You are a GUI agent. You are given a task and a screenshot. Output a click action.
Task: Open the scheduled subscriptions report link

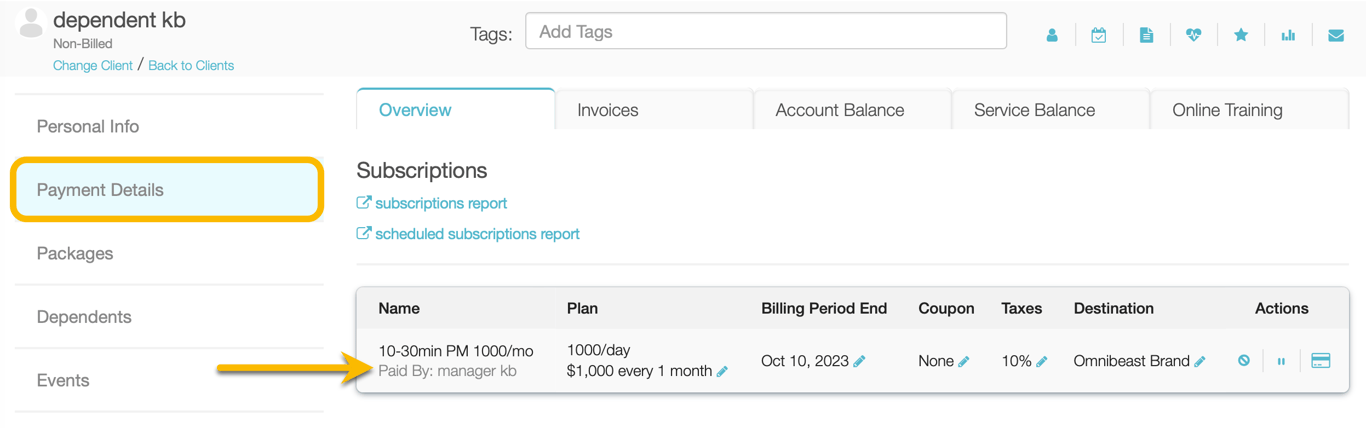468,234
